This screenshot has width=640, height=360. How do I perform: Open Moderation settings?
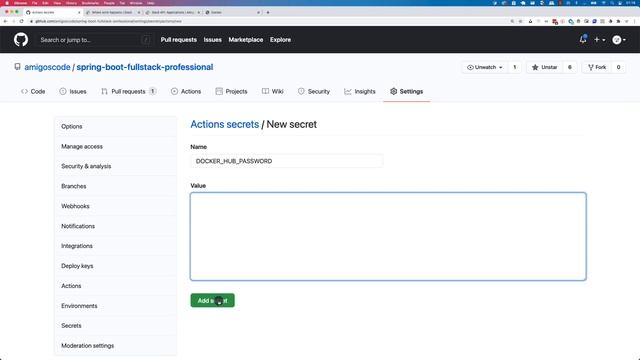click(x=116, y=346)
